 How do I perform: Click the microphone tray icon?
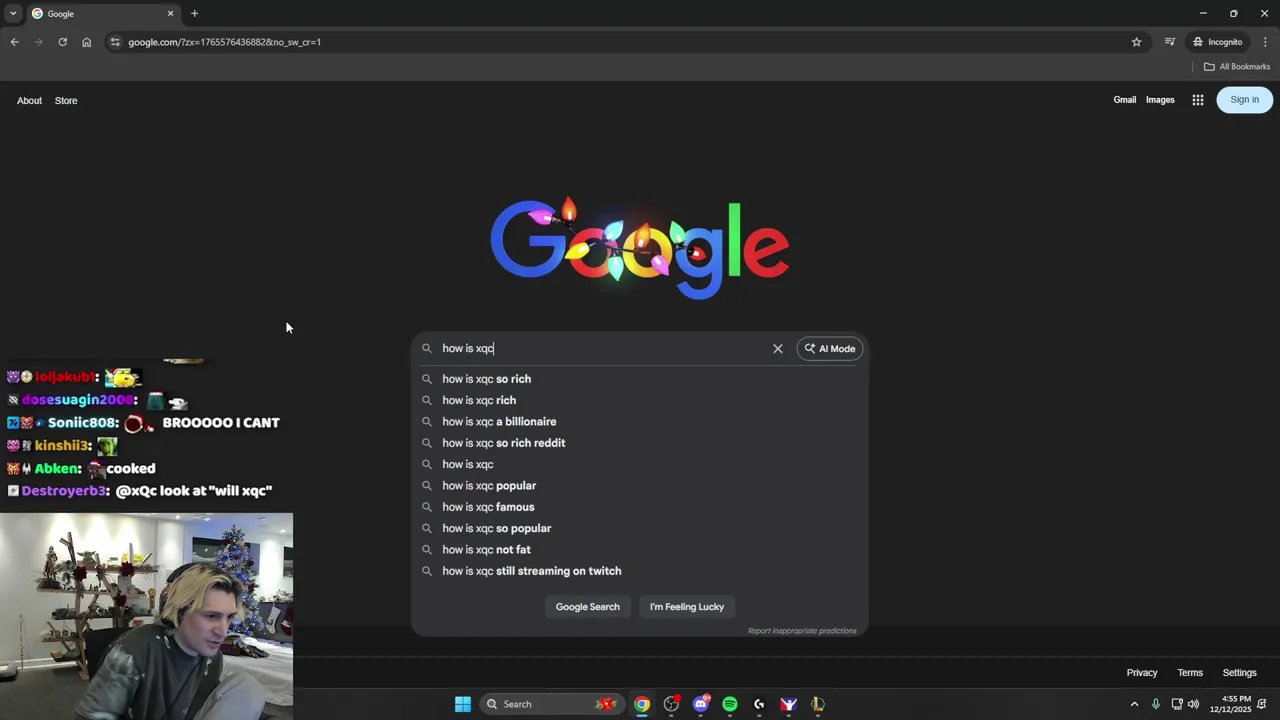pos(1156,704)
